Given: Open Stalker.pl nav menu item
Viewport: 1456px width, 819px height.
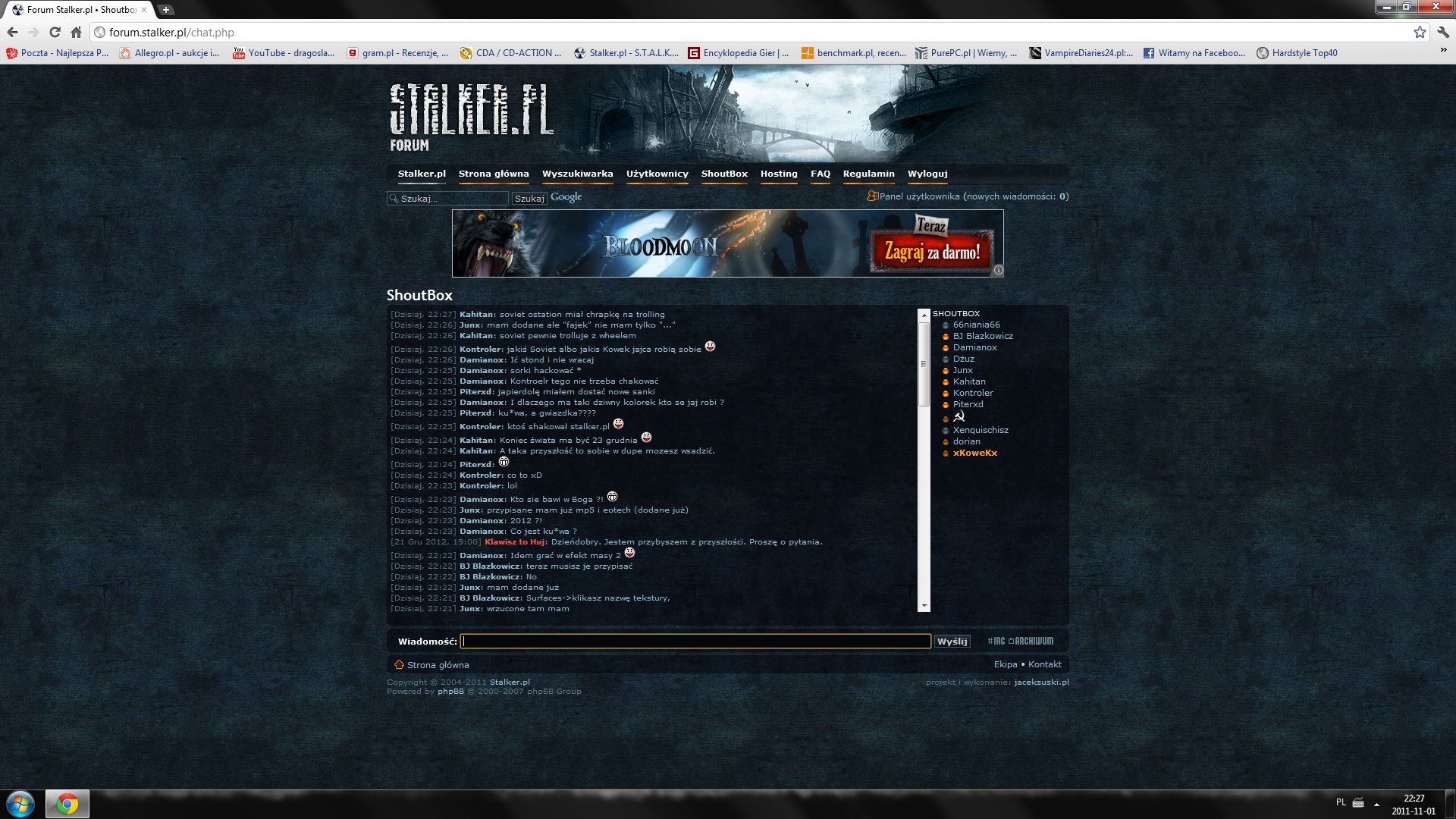Looking at the screenshot, I should click(422, 174).
